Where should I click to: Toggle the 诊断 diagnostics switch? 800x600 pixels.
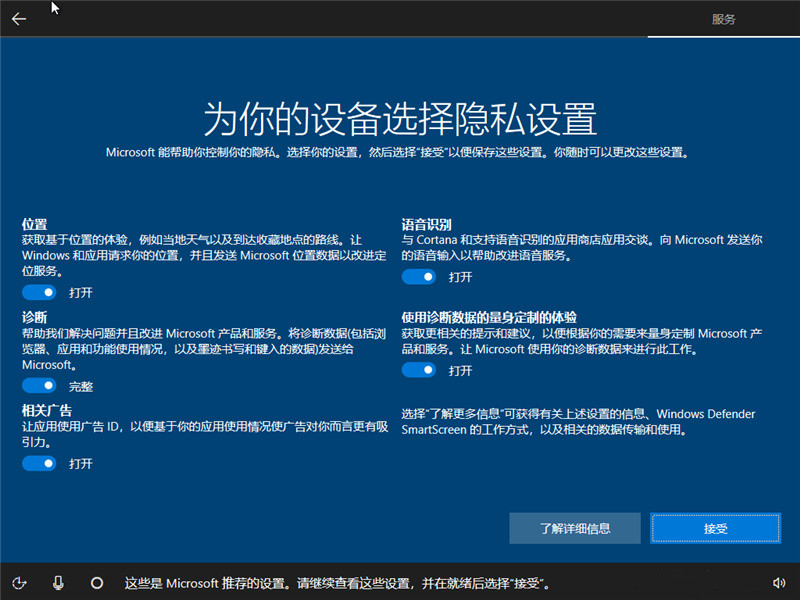coord(38,385)
